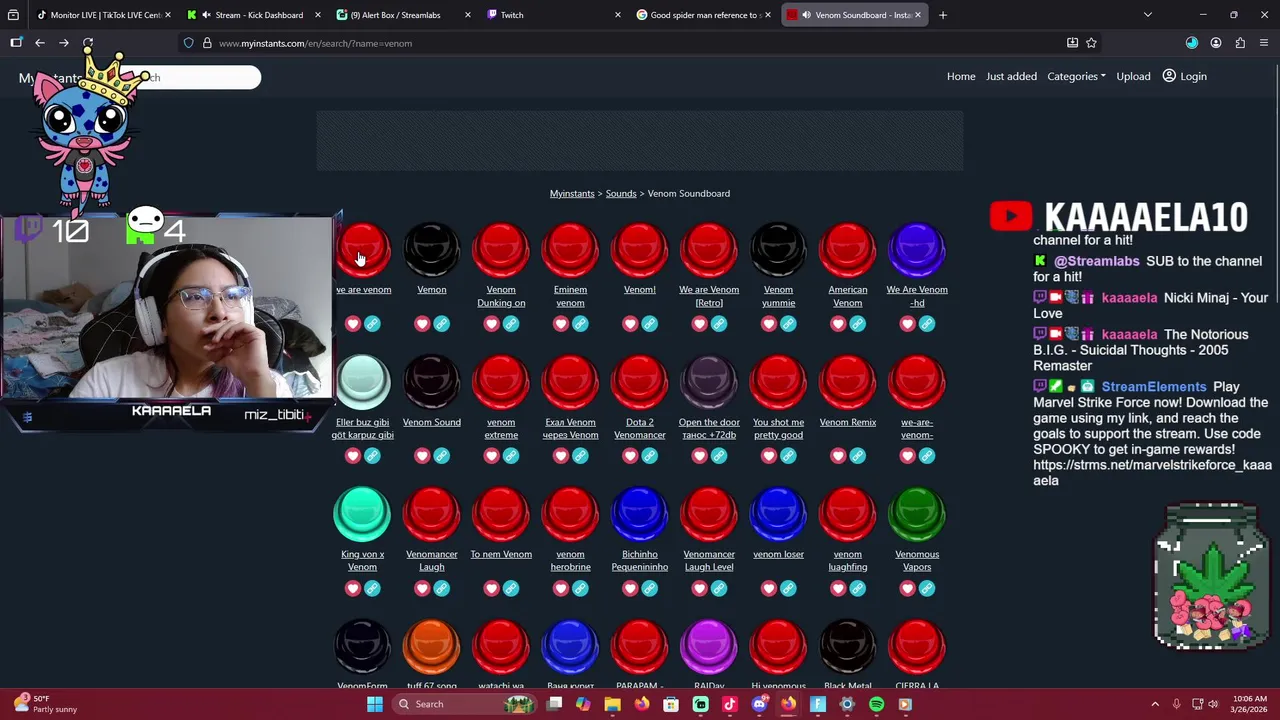Click the Windows taskbar Search box
The image size is (1280, 720).
coord(463,704)
